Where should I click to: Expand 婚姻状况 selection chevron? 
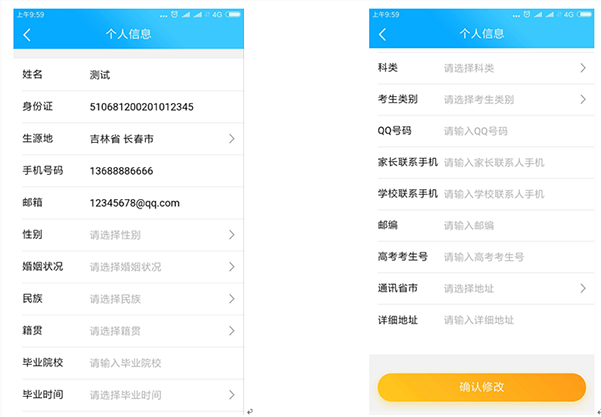tap(232, 267)
